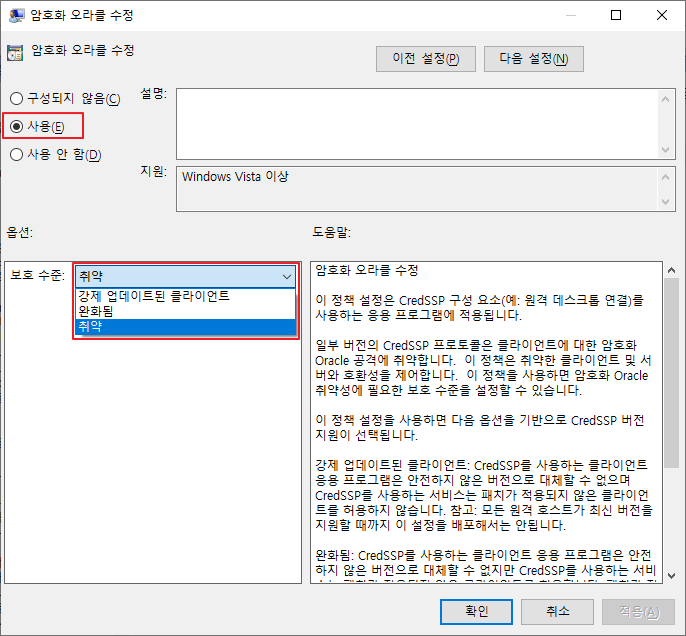Maximize the policy settings window
Viewport: 686px width, 636px height.
[x=616, y=15]
